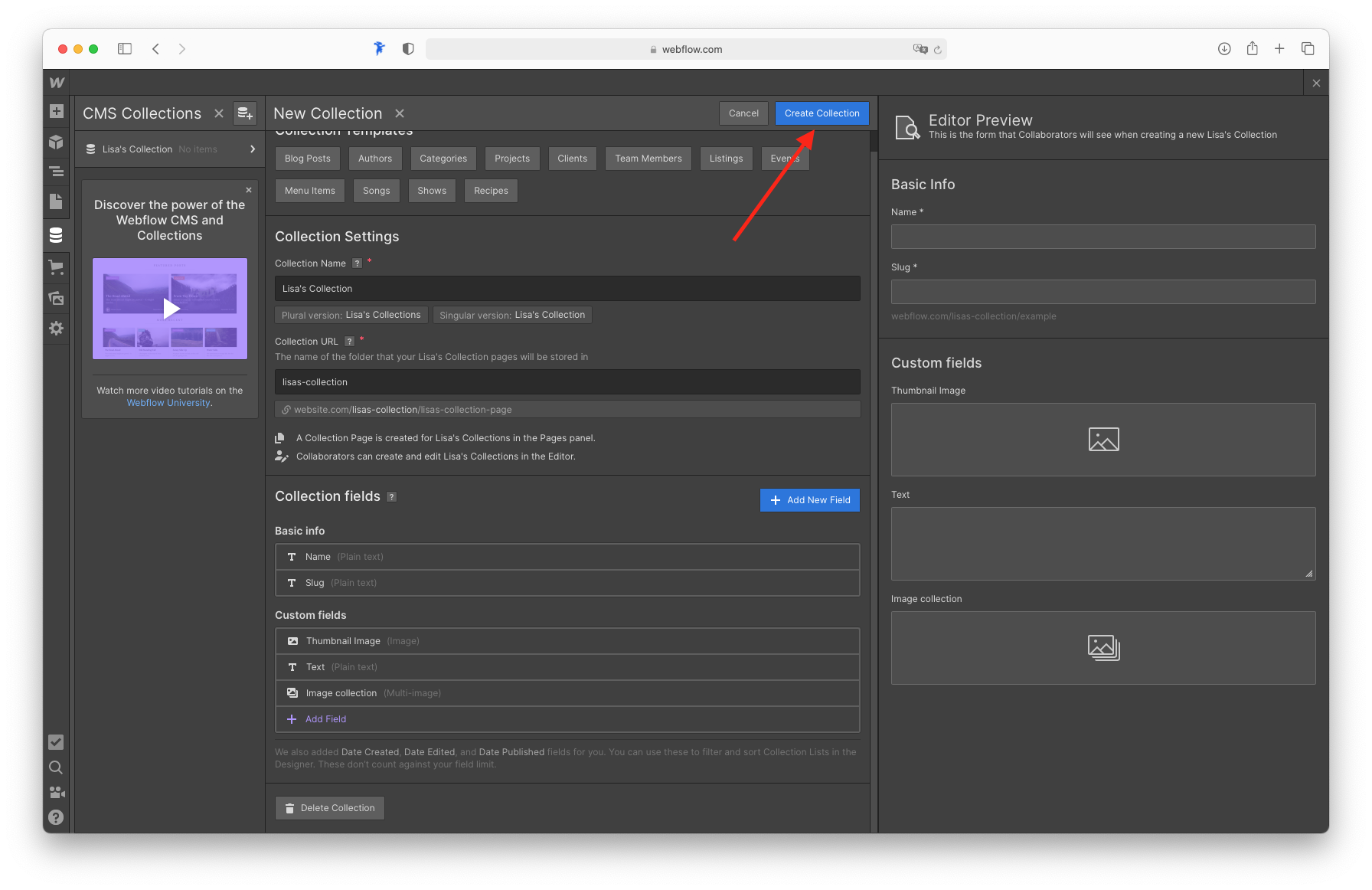
Task: Select the CMS Collections database icon
Action: [56, 235]
